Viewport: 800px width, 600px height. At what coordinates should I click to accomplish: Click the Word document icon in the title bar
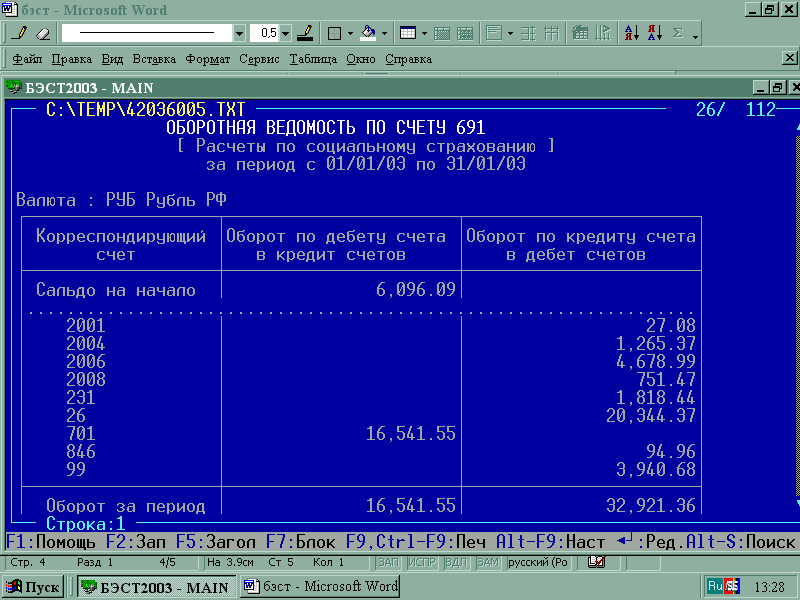click(x=9, y=9)
